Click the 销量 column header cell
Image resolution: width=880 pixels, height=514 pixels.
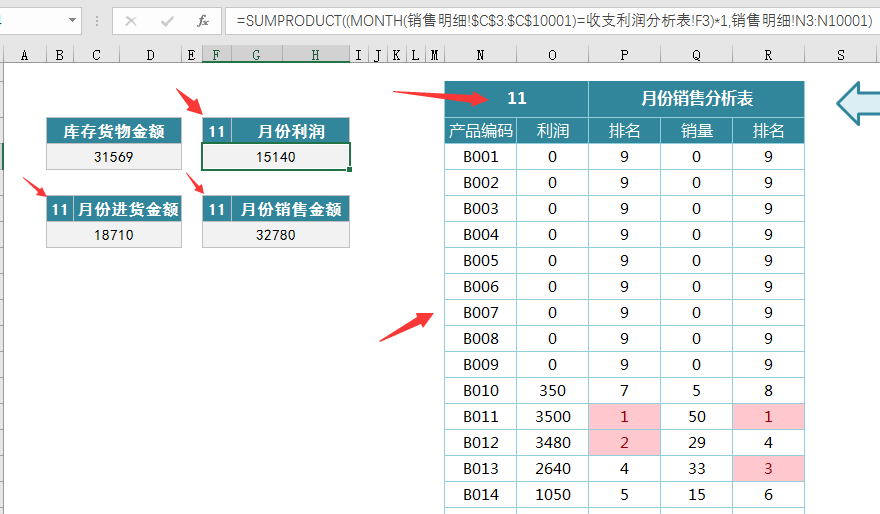[696, 130]
